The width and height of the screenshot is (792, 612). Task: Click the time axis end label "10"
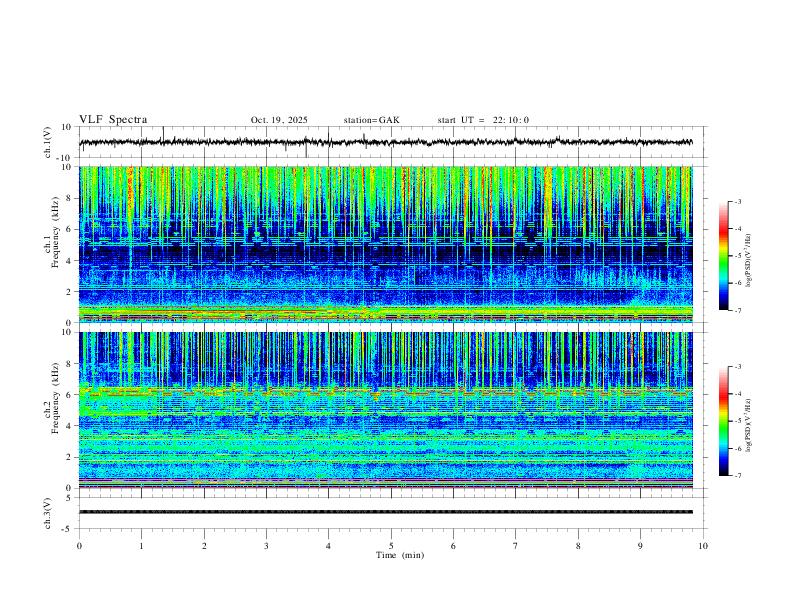tap(703, 546)
